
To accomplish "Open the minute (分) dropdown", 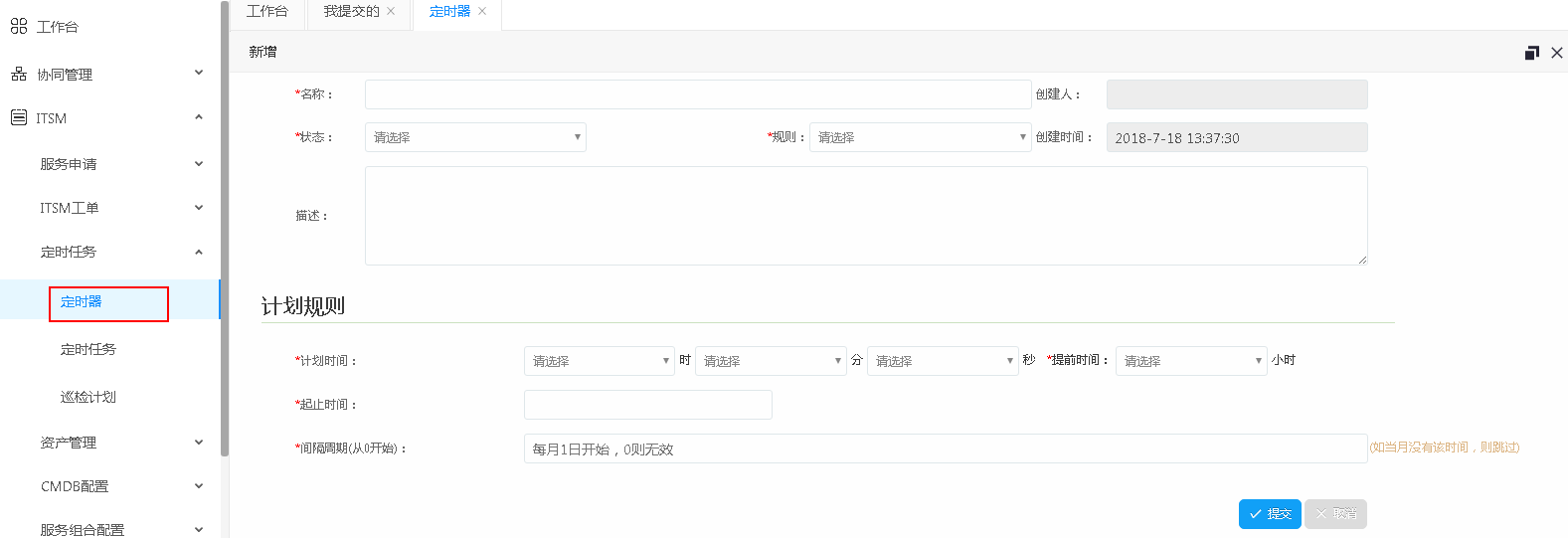I will [771, 361].
